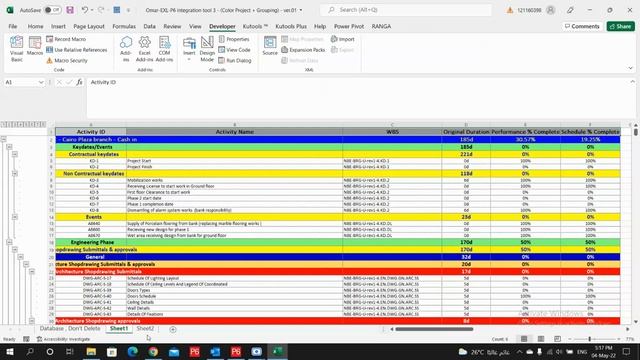This screenshot has width=640, height=360.
Task: Collapse the Non Contractual keydates group
Action: coord(15,173)
